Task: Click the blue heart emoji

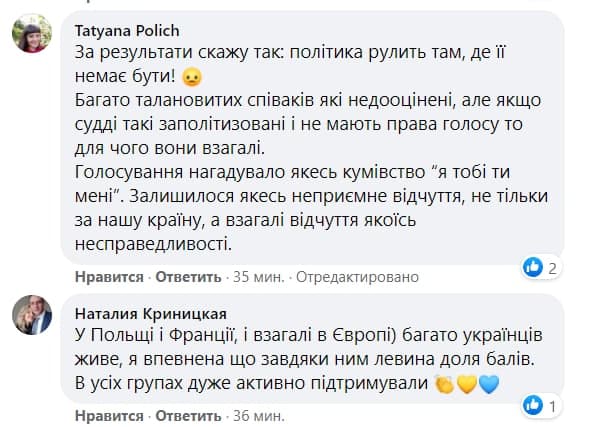Action: pyautogui.click(x=487, y=385)
